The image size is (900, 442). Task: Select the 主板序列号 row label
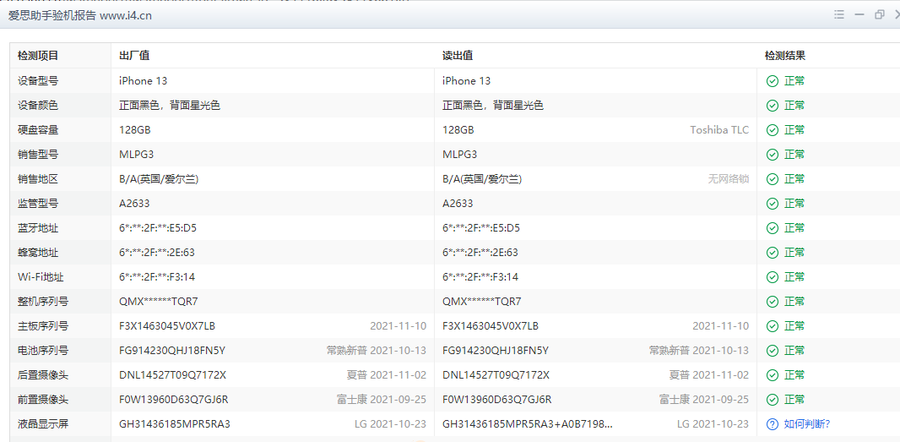click(43, 326)
